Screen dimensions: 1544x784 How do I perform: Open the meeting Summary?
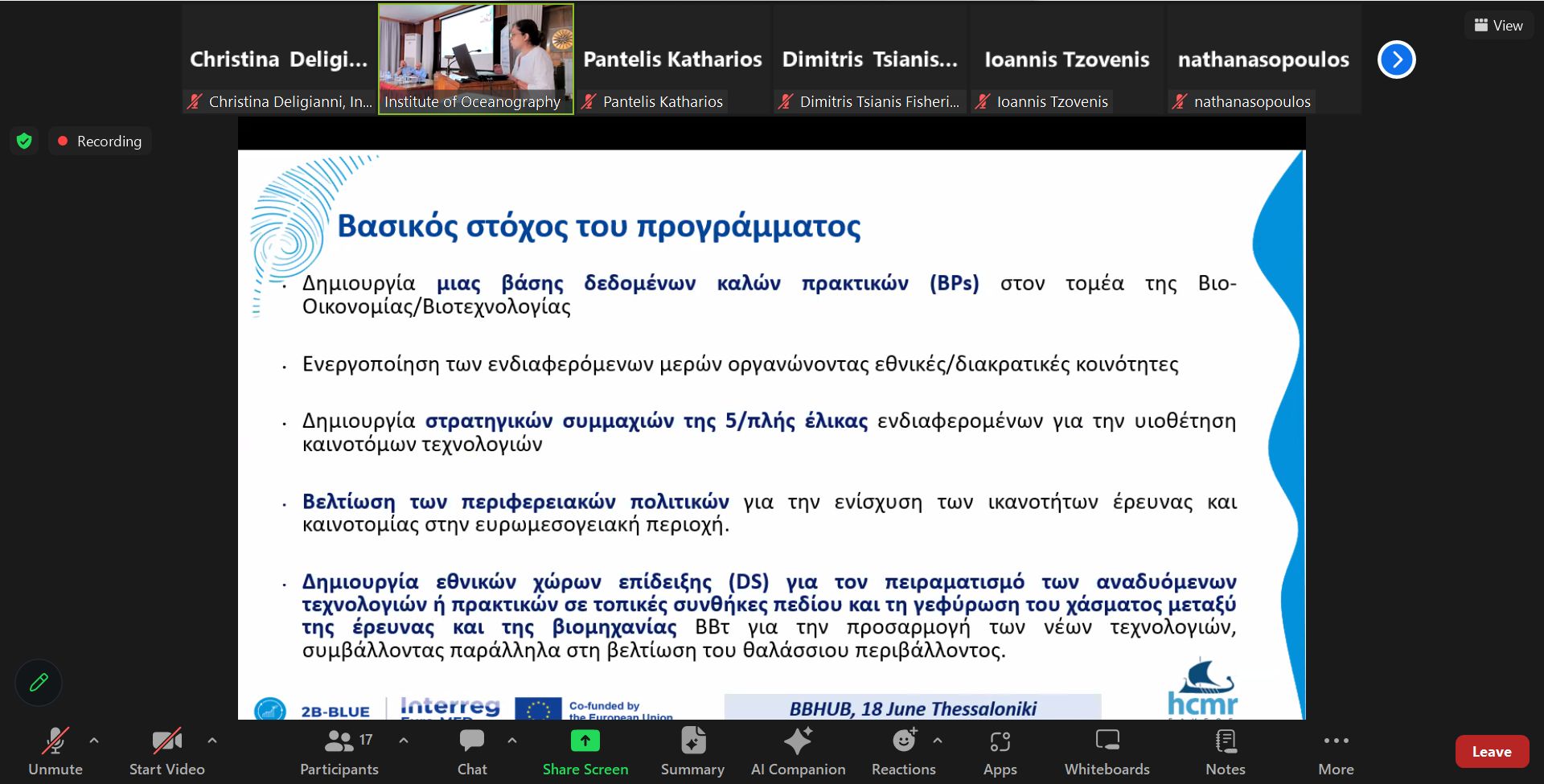692,751
